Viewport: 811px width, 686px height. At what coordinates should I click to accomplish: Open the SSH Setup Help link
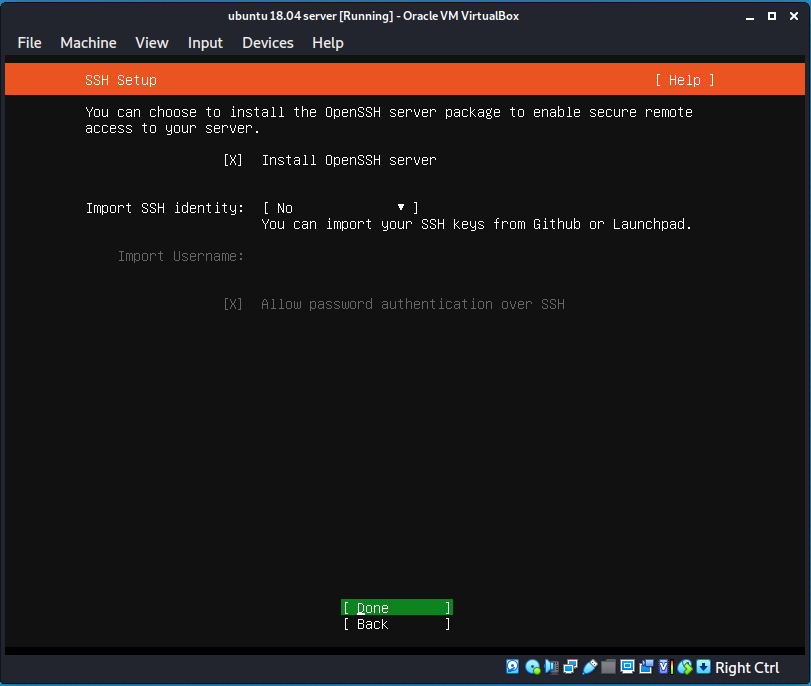point(684,80)
